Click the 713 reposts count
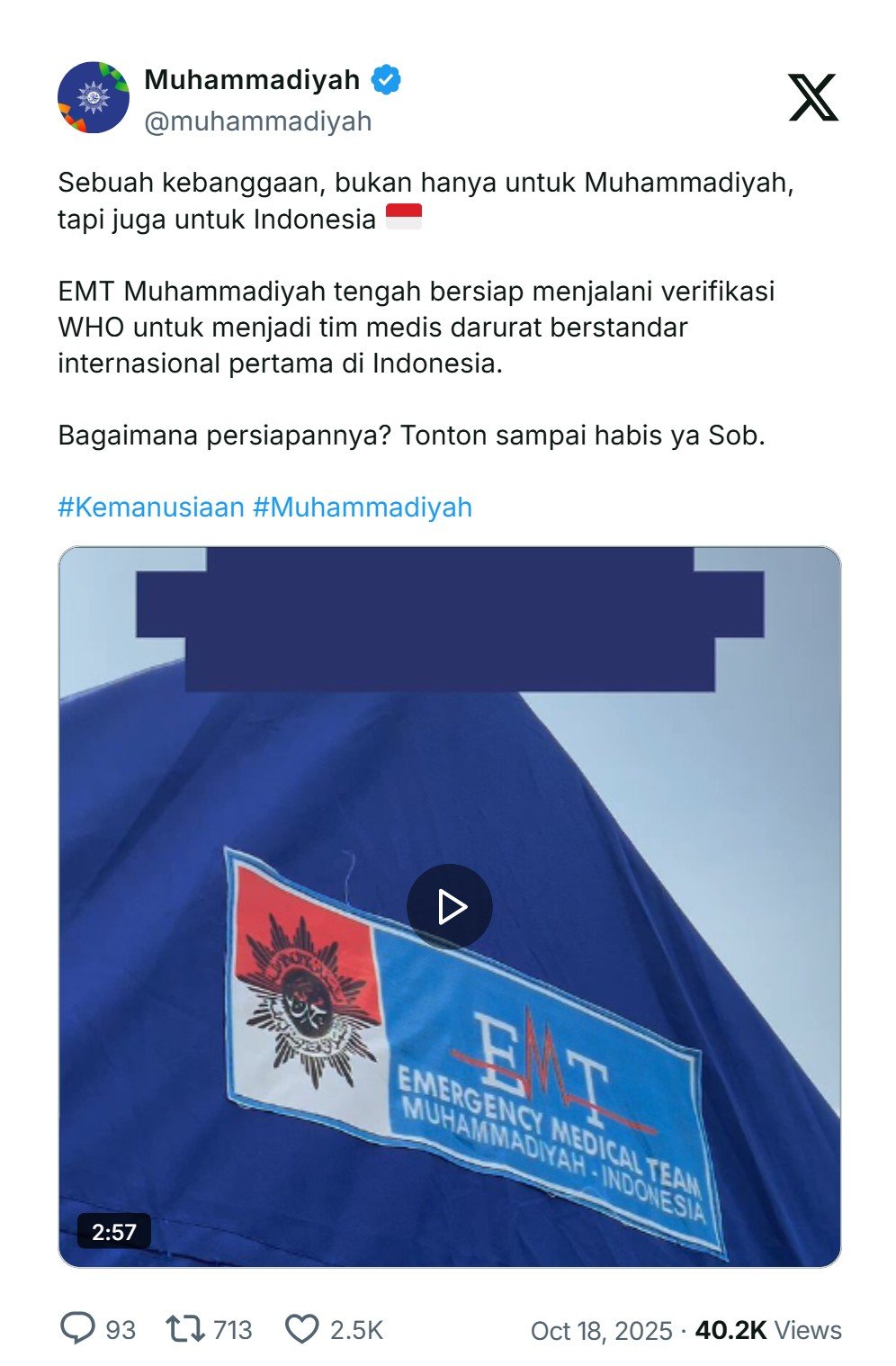The image size is (896, 1366). tap(233, 1330)
